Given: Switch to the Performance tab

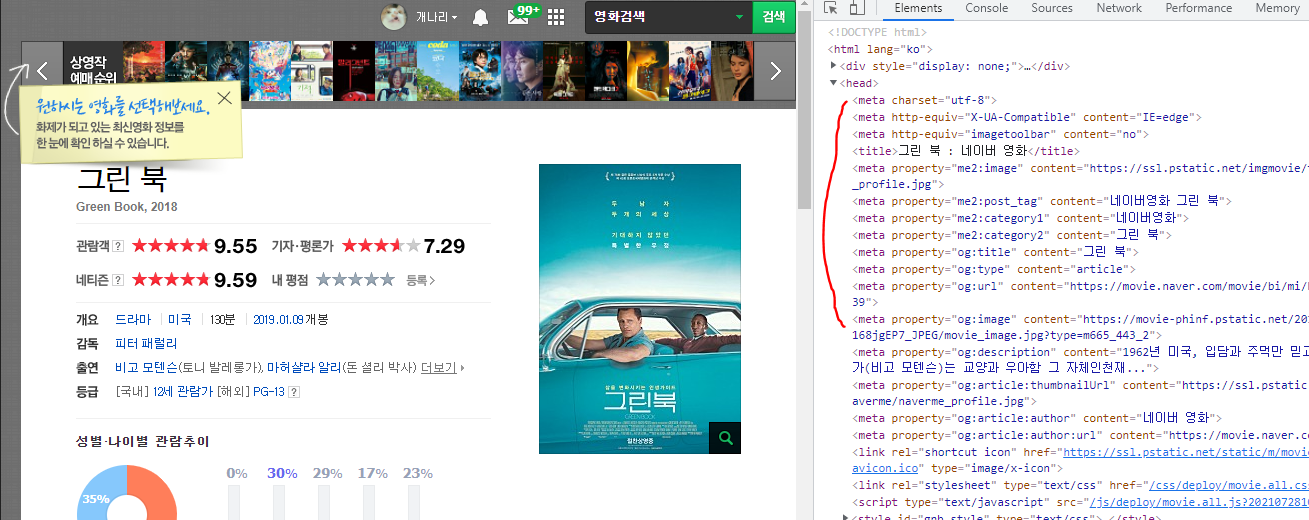Looking at the screenshot, I should click(x=1198, y=8).
